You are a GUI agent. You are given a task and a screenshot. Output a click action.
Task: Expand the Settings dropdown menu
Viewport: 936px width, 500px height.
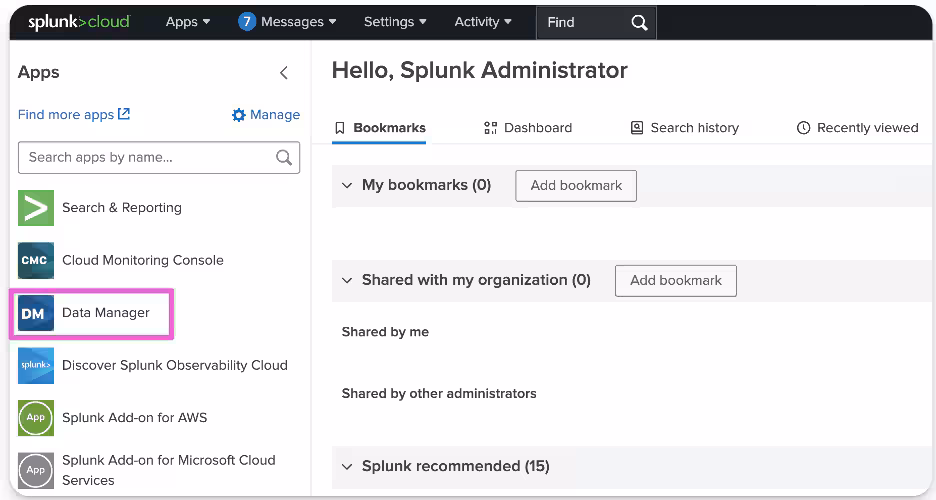point(395,22)
